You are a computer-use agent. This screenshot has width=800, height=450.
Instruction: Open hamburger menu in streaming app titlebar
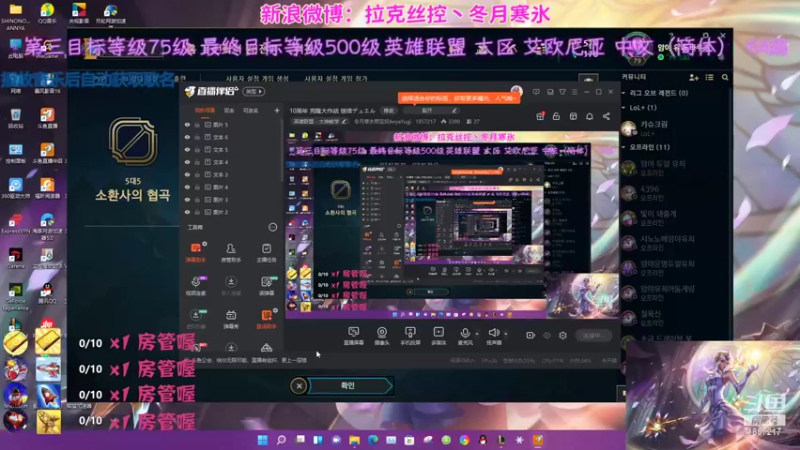[x=574, y=92]
